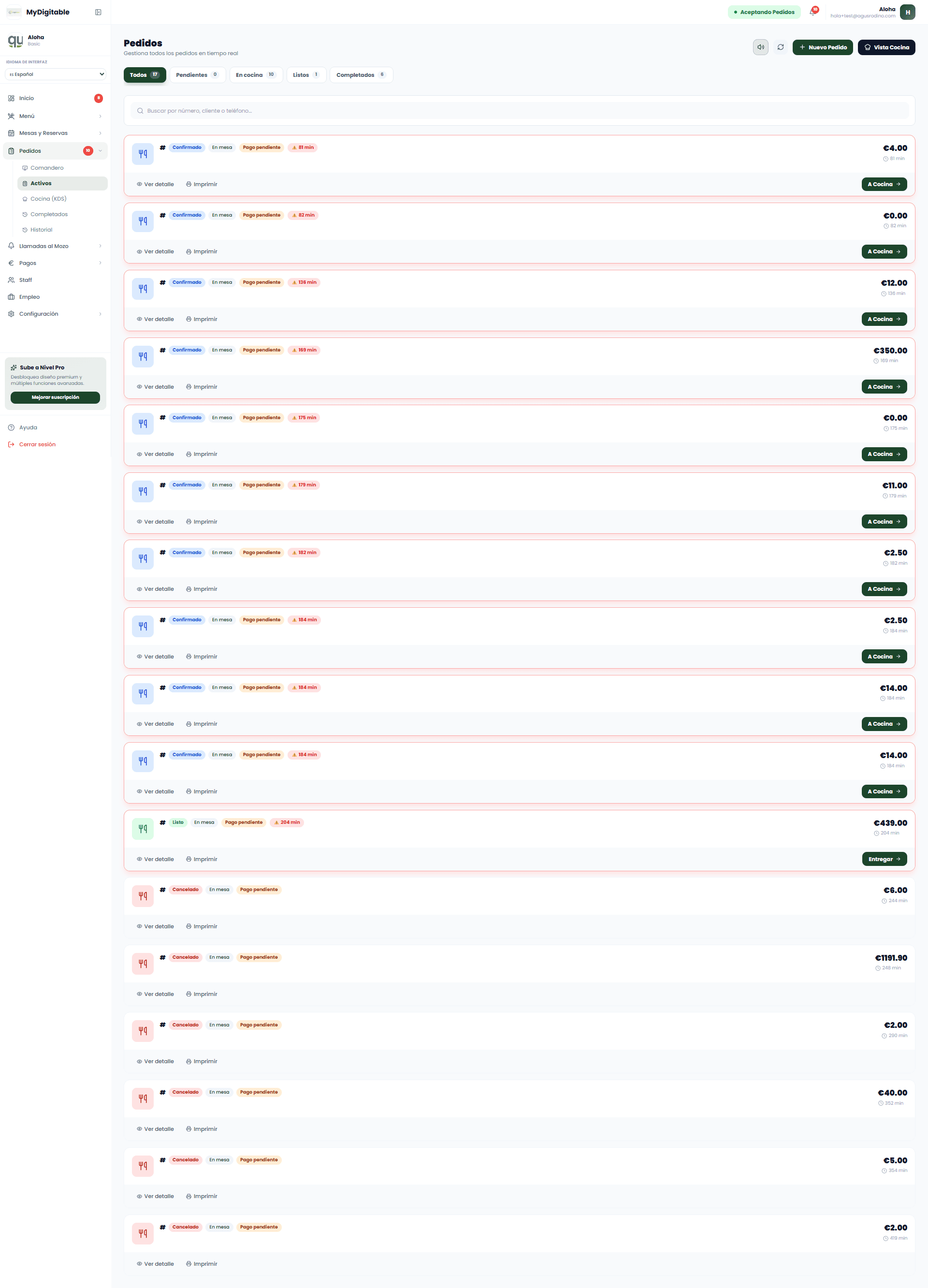Open Vista Cocina
Screen dimensions: 928x1288
(886, 47)
